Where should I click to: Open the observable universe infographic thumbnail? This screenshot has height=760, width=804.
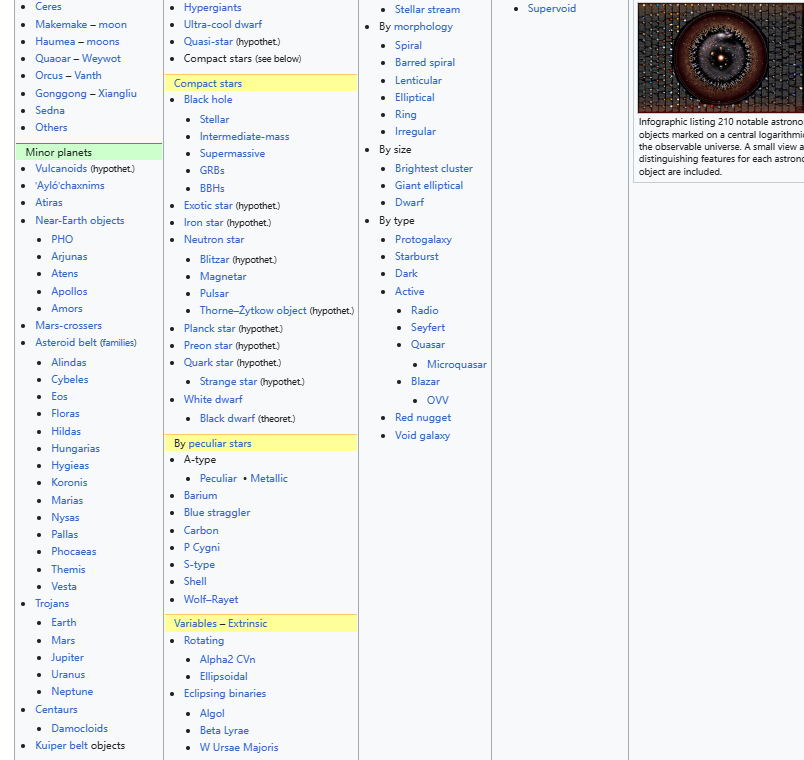coord(720,57)
